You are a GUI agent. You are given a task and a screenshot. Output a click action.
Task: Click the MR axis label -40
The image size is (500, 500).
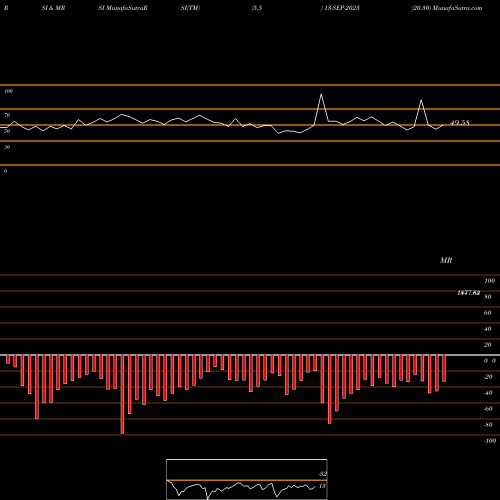click(488, 393)
